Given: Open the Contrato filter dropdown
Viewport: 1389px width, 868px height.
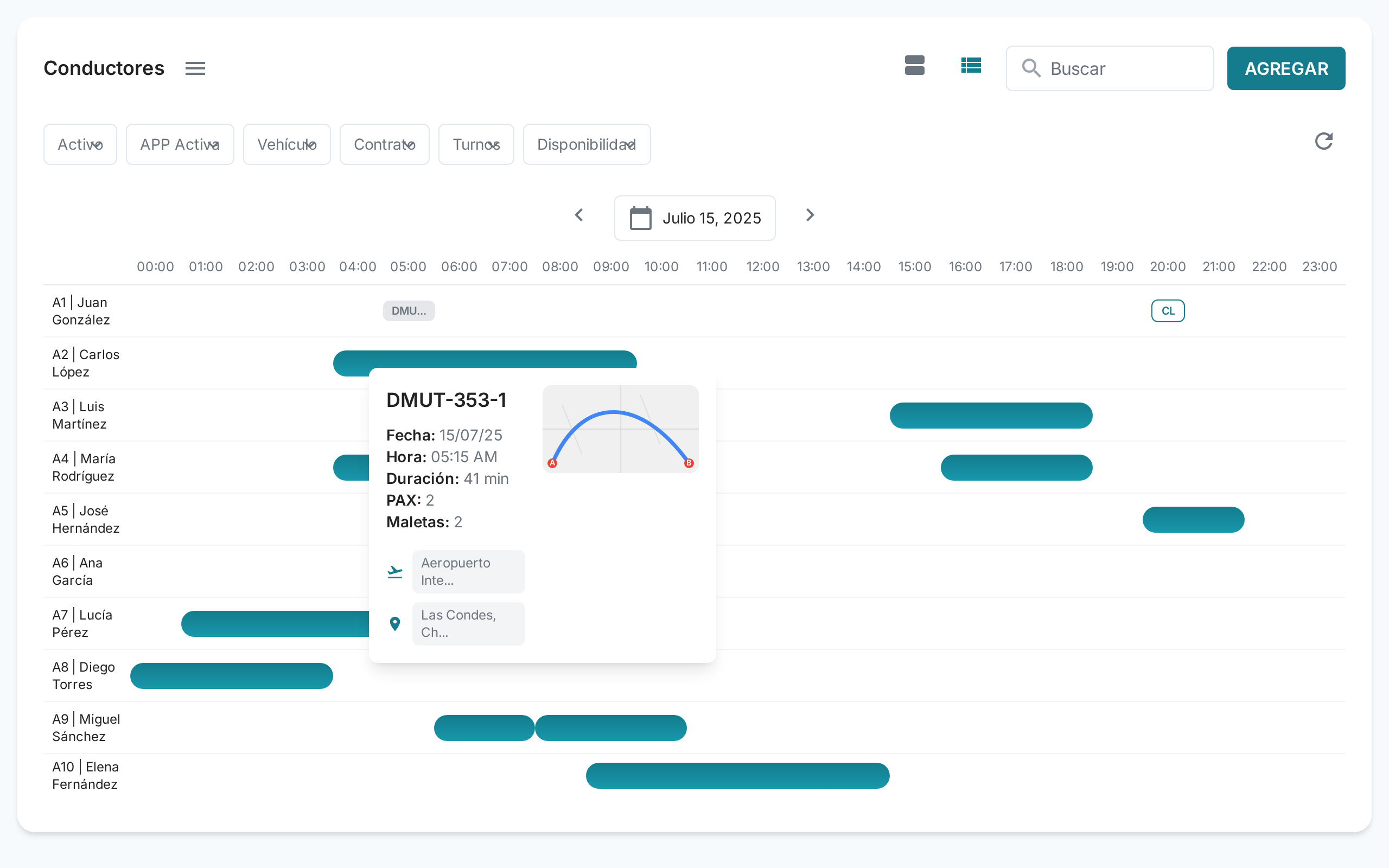Looking at the screenshot, I should pos(384,145).
